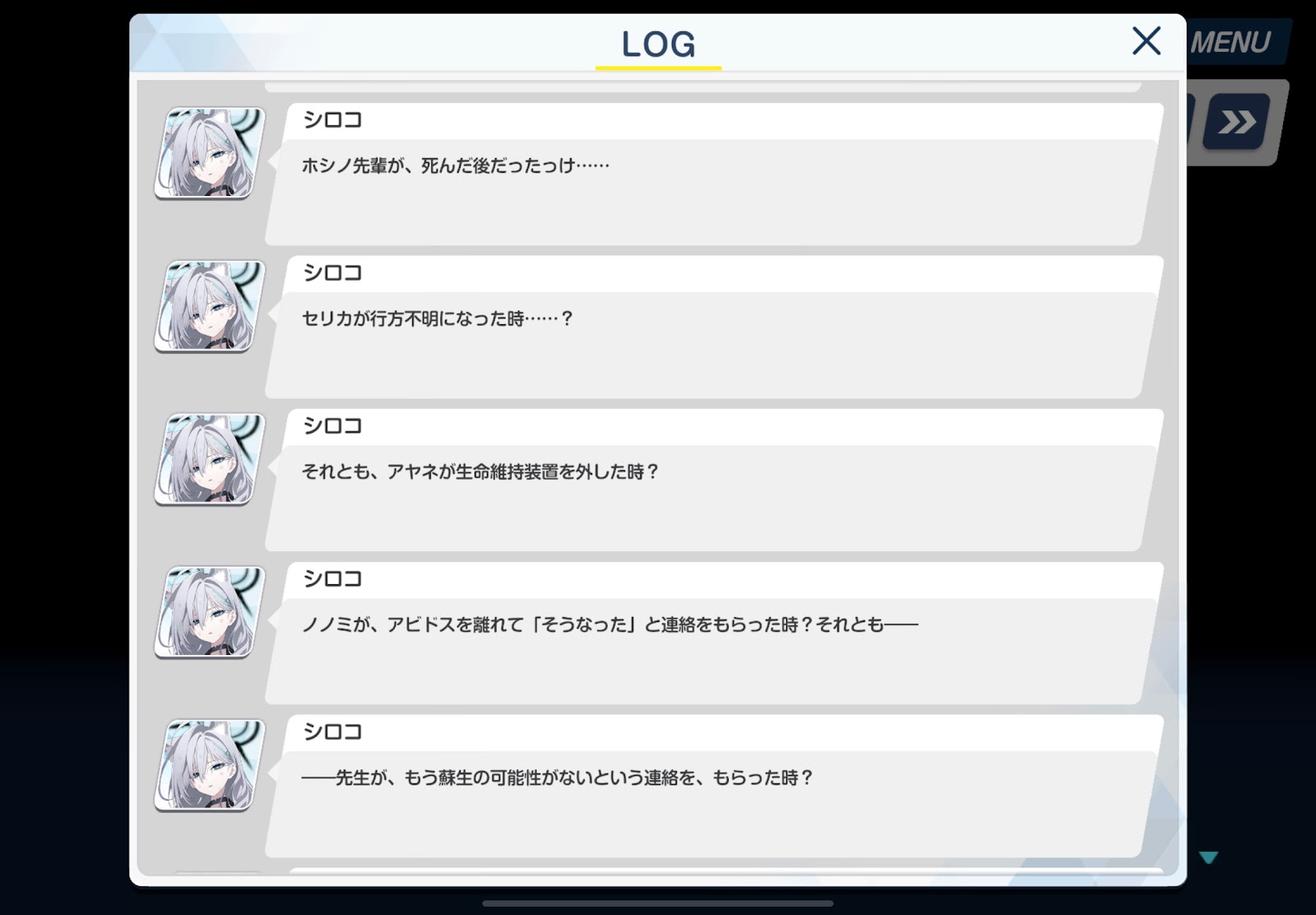Click the teal down triangle indicator
The width and height of the screenshot is (1316, 915).
click(1208, 857)
